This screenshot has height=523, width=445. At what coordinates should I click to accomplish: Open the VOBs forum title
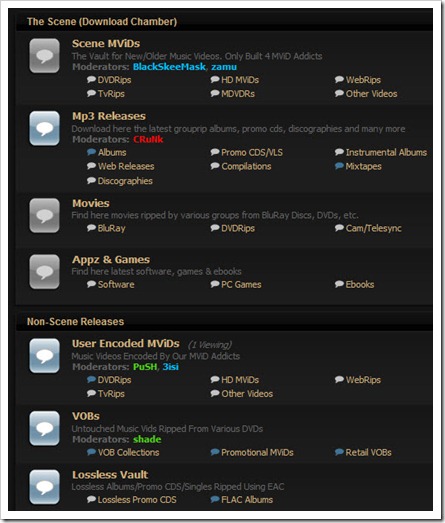click(86, 416)
